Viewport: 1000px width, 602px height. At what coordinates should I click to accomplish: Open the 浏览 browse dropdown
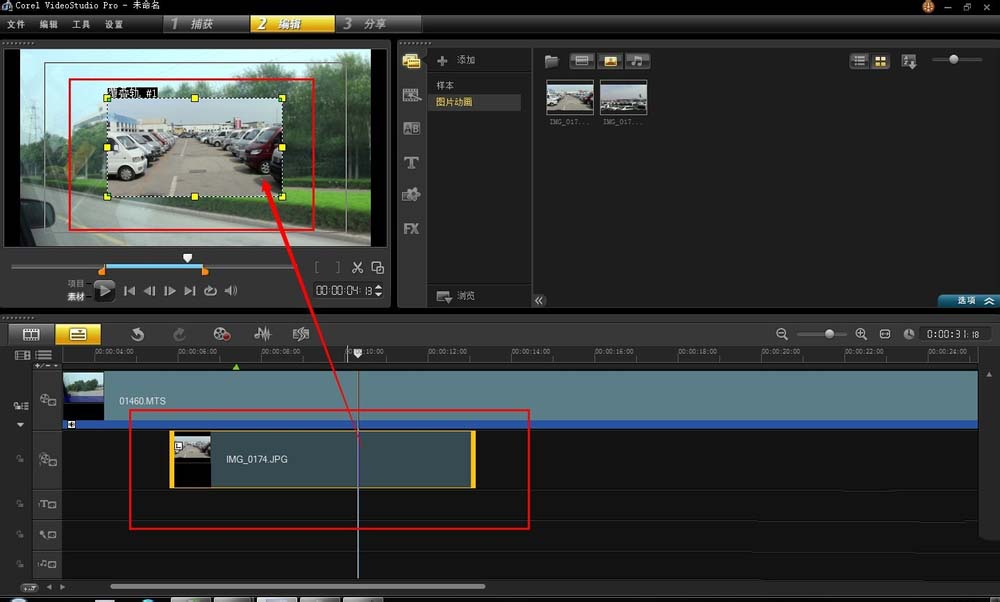(x=456, y=296)
